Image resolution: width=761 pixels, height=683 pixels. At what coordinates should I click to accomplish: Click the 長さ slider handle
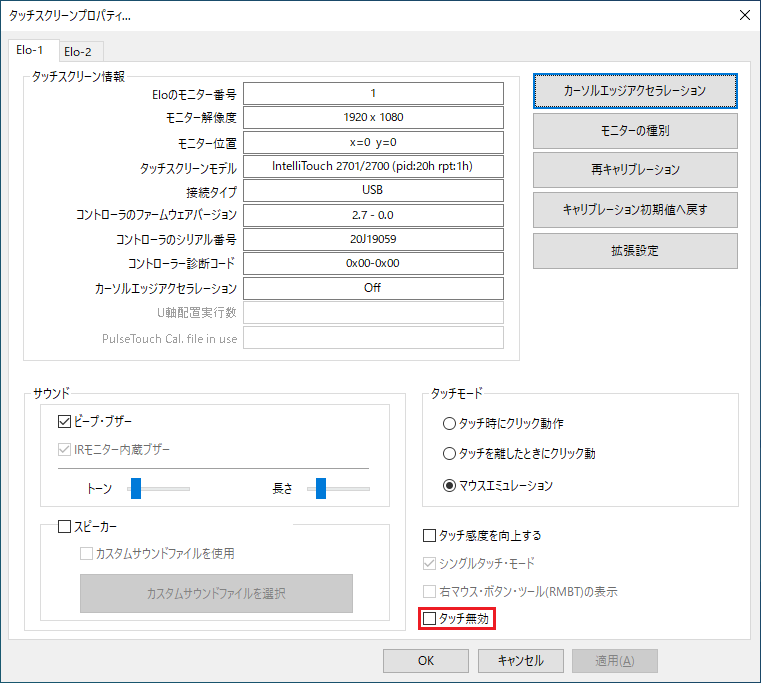(321, 488)
